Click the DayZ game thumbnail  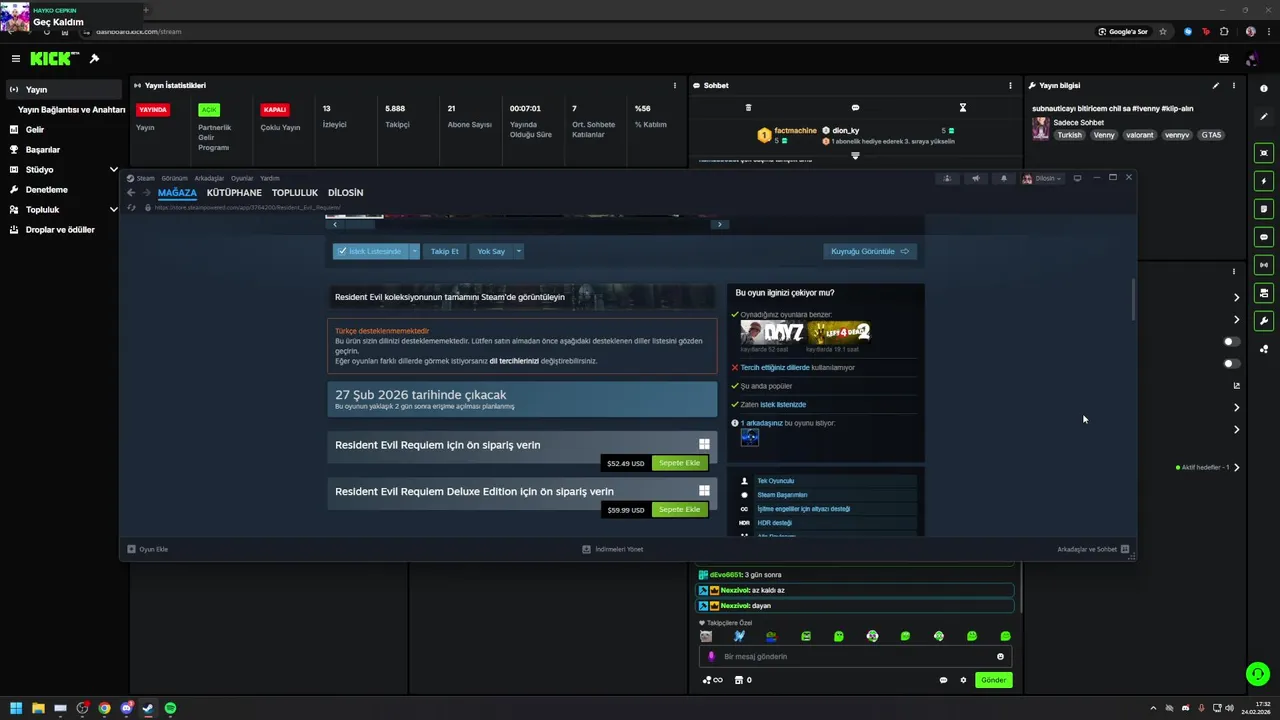pyautogui.click(x=772, y=332)
